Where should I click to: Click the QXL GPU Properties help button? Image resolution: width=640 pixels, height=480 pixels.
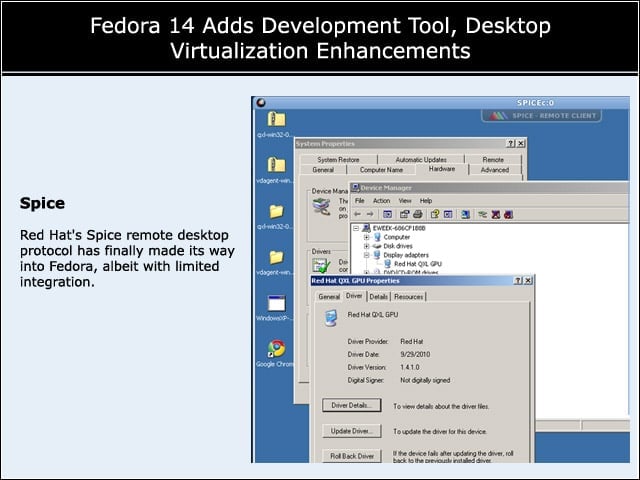518,281
